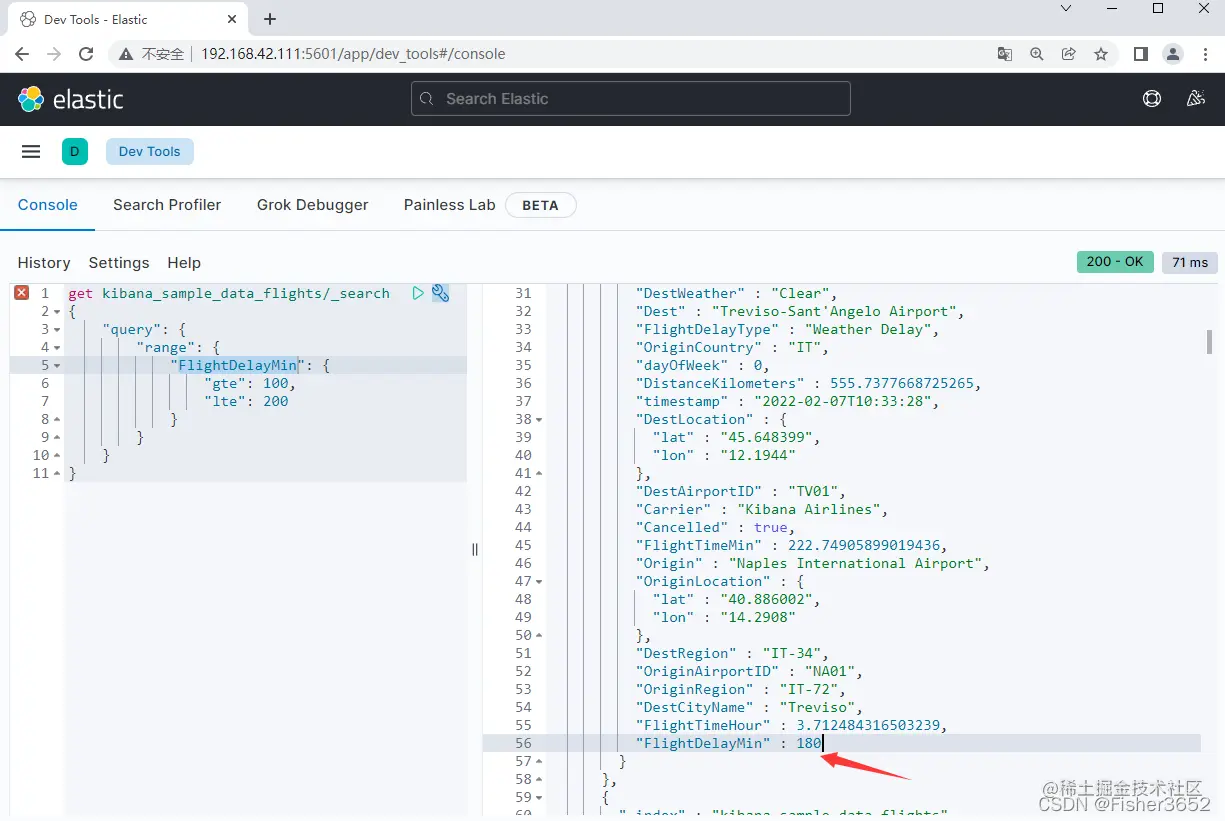This screenshot has width=1225, height=821.
Task: Click the gte value 100 in query
Action: 275,383
